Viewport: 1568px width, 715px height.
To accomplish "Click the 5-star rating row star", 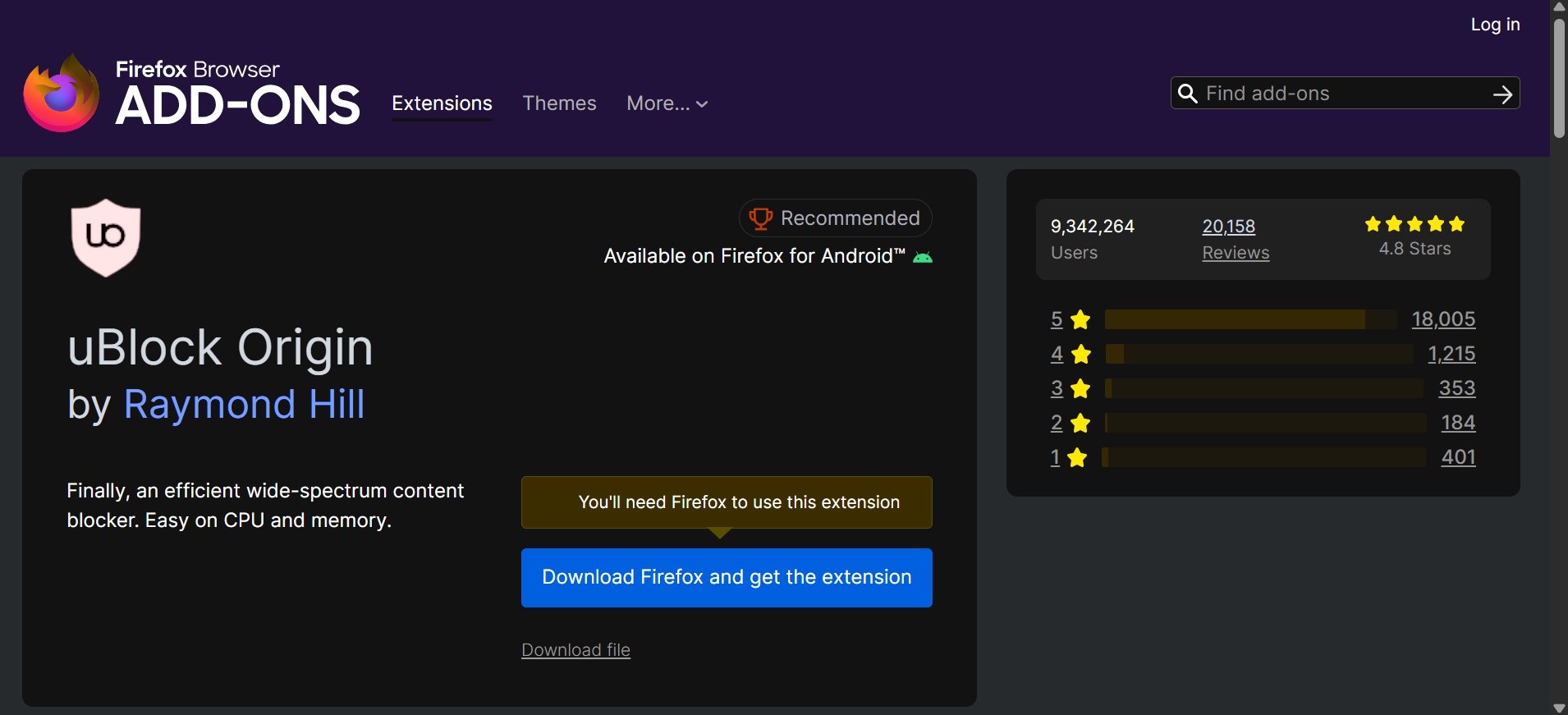I will (1080, 319).
